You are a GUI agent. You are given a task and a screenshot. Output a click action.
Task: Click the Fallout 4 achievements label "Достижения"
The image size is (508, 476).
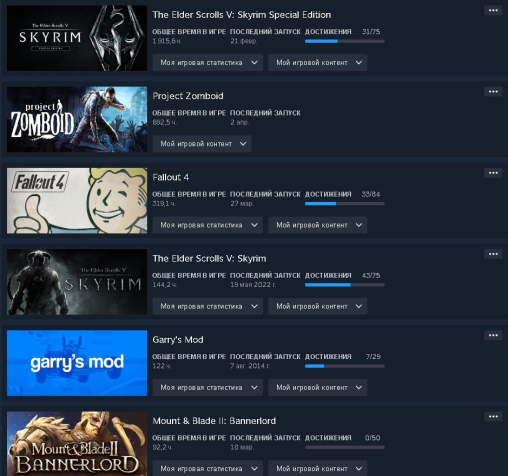(x=328, y=194)
